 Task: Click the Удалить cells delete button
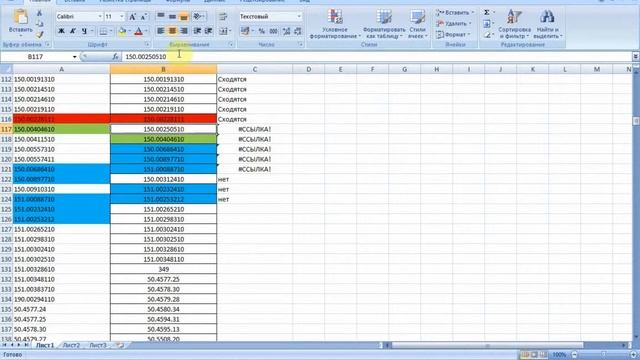454,24
